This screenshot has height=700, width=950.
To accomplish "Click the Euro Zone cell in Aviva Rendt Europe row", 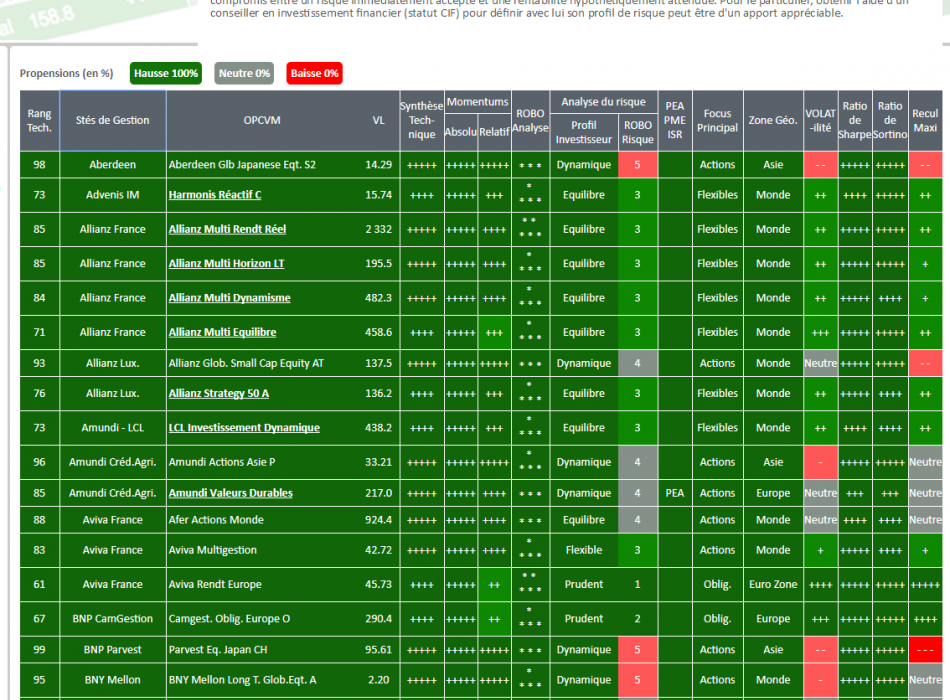I will [x=773, y=585].
